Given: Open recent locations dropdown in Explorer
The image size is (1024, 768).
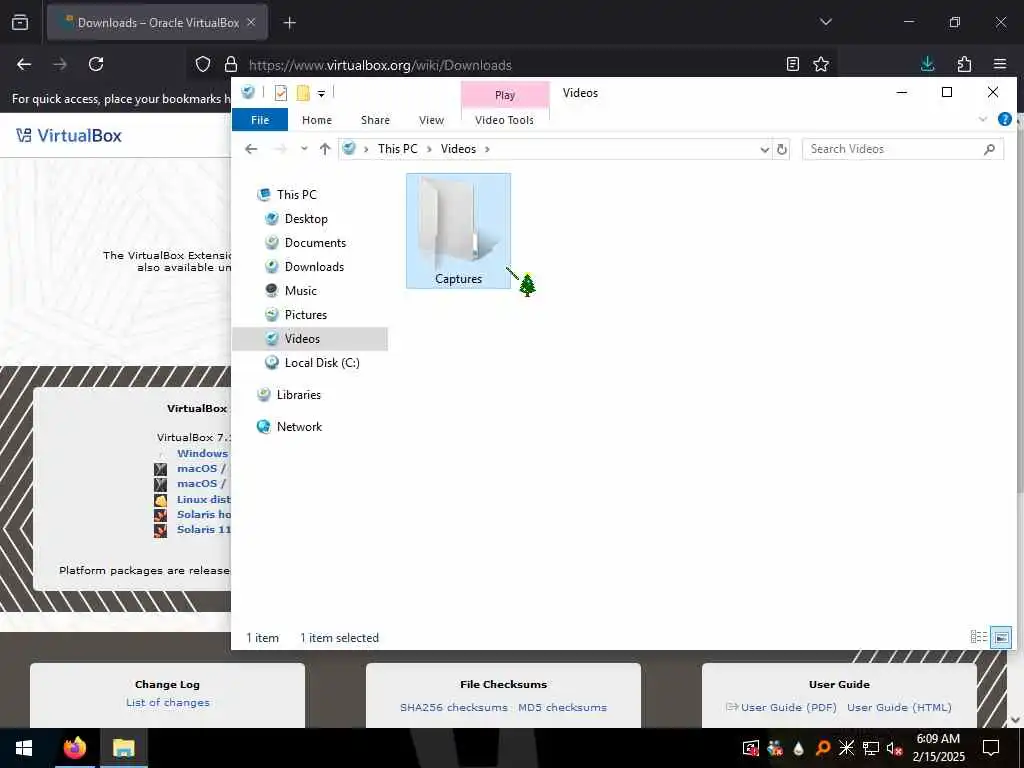Looking at the screenshot, I should tap(304, 149).
